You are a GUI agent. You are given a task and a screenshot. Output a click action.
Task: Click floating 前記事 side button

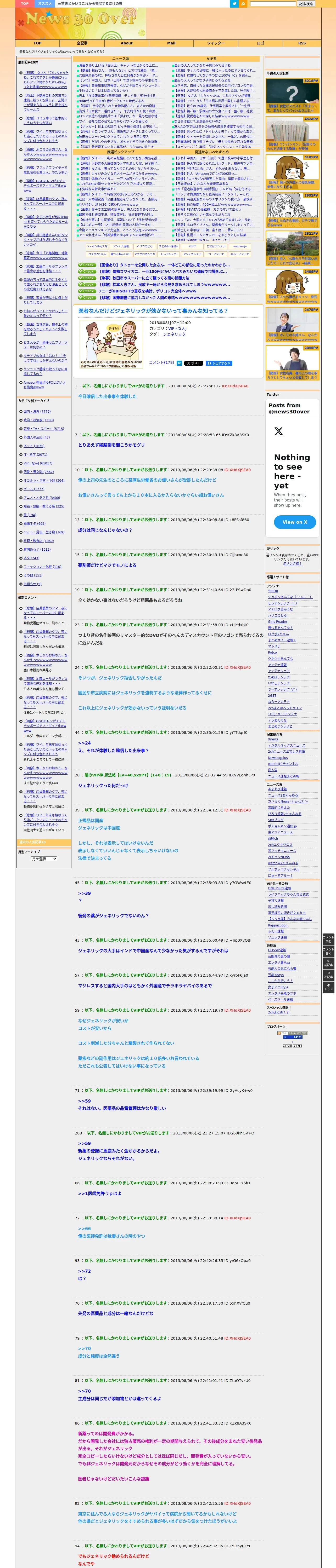pos(328,964)
